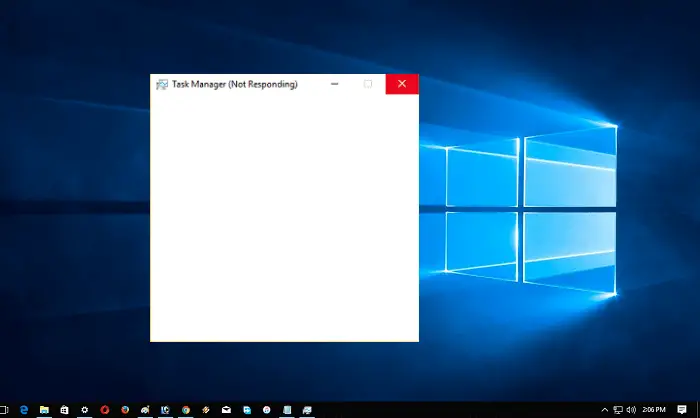
Task: Click Task Manager title bar app icon
Action: click(162, 84)
